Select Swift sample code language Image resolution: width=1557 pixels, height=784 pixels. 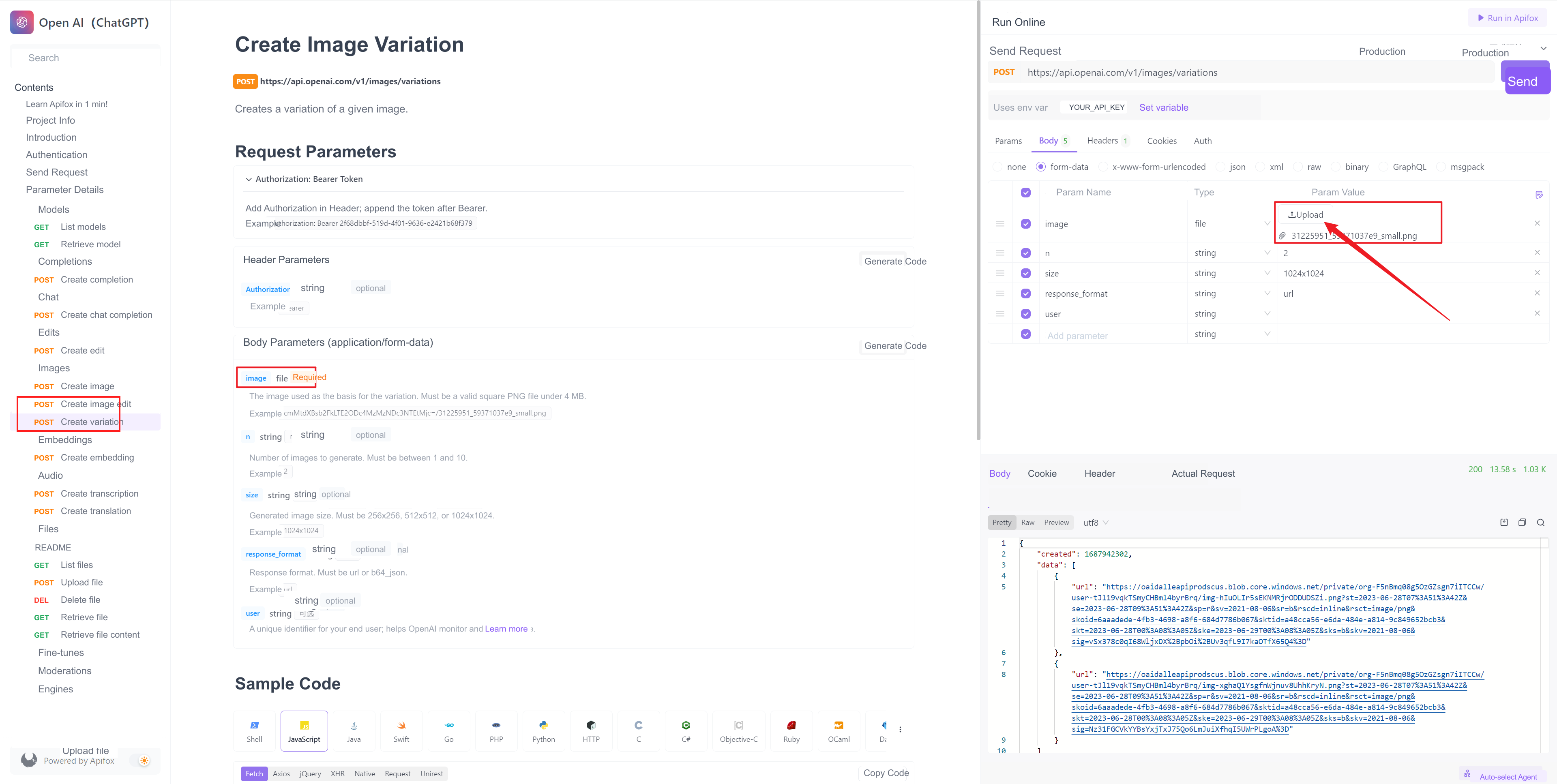point(401,731)
